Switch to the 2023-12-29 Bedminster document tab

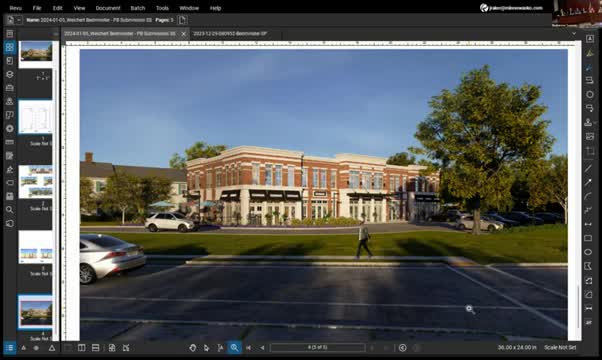[230, 34]
